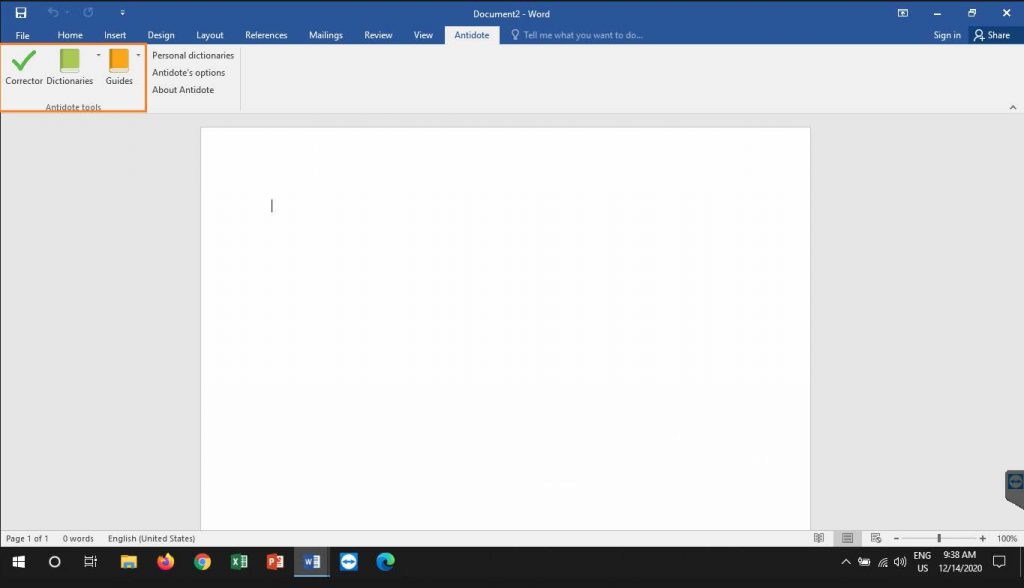Screen dimensions: 1024x588
Task: Expand the Guides dropdown arrow
Action: 138,55
